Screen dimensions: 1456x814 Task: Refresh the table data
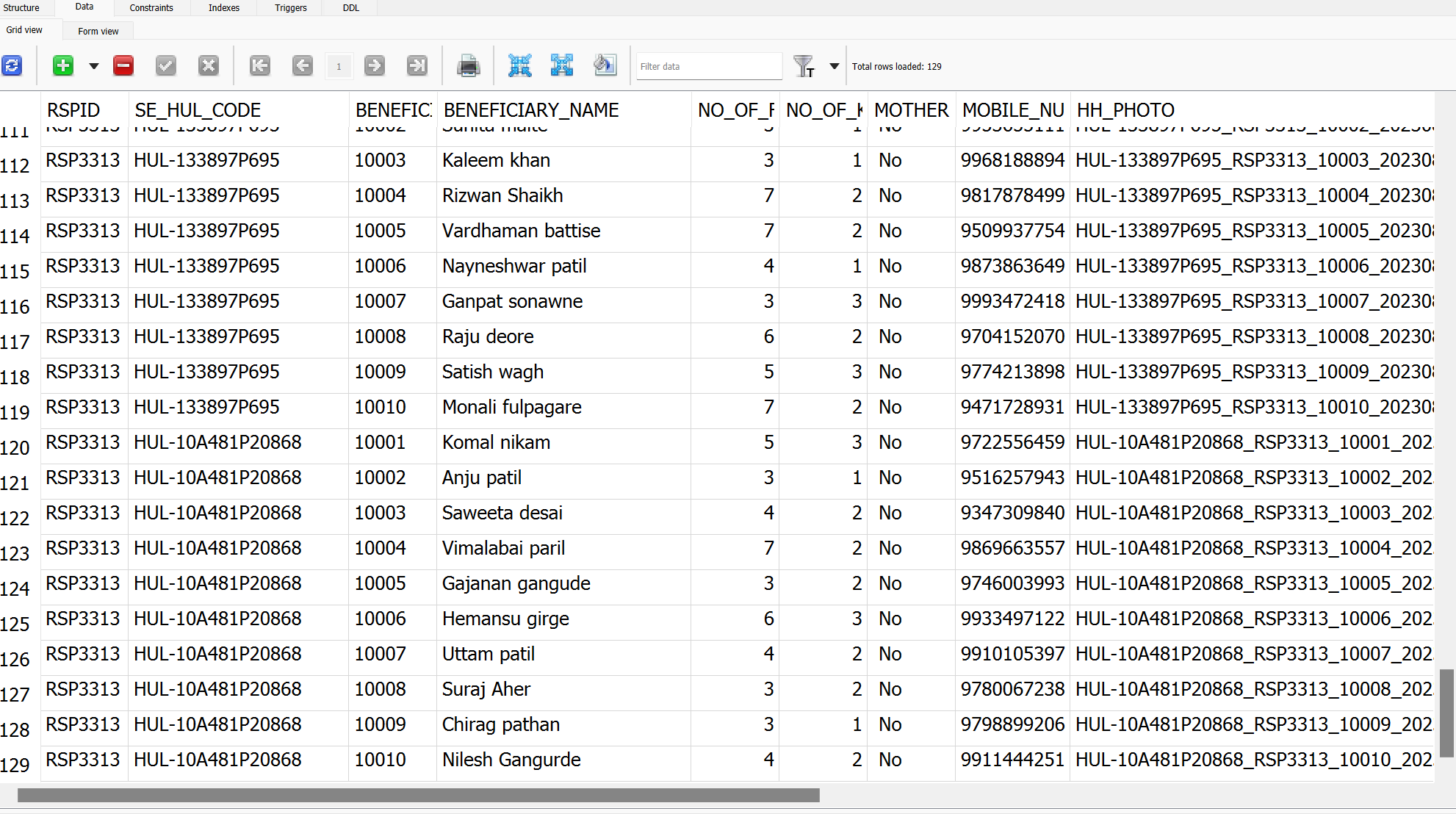(12, 66)
